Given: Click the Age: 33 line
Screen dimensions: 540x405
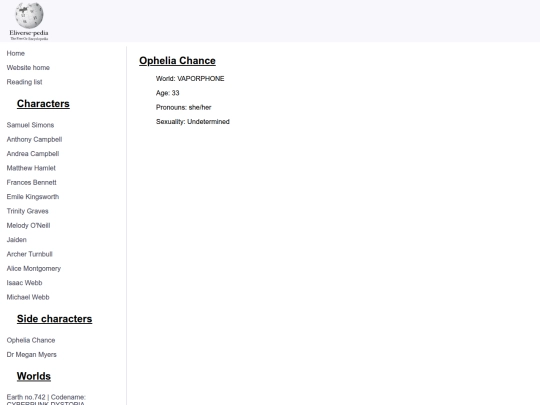Looking at the screenshot, I should tap(168, 93).
